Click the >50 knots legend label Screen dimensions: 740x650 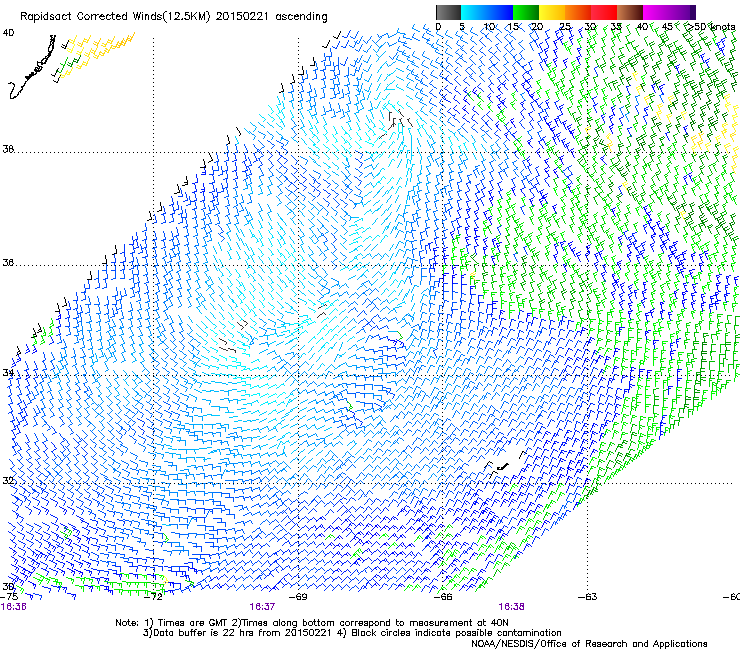711,26
